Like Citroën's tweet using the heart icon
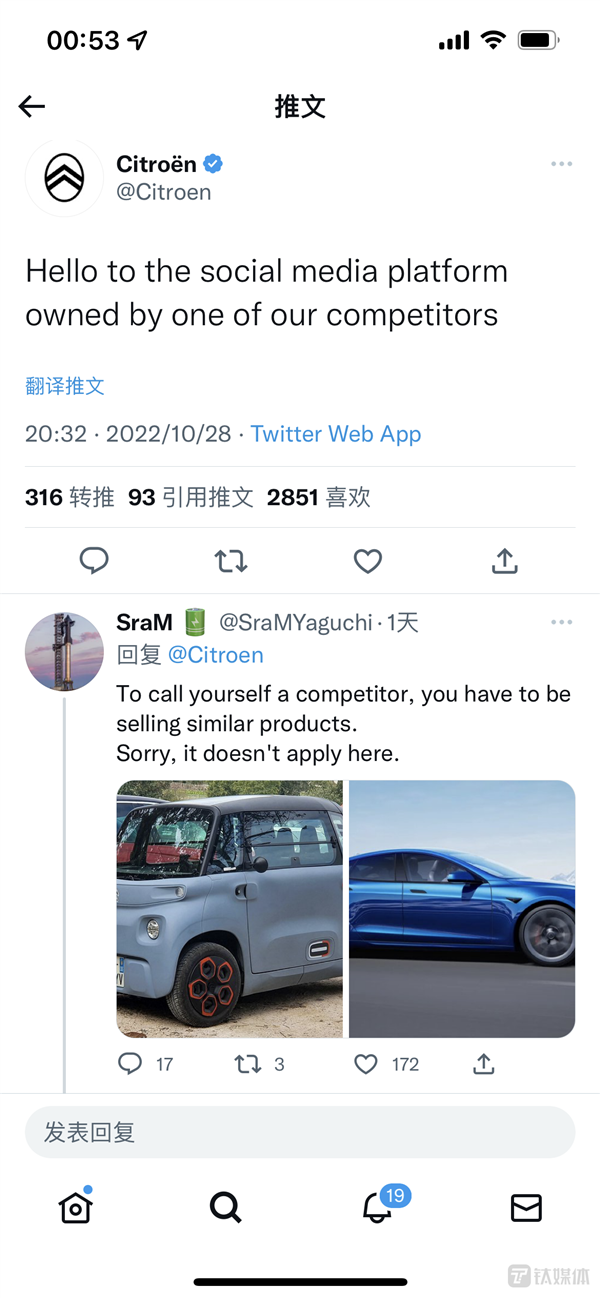600x1298 pixels. tap(367, 561)
